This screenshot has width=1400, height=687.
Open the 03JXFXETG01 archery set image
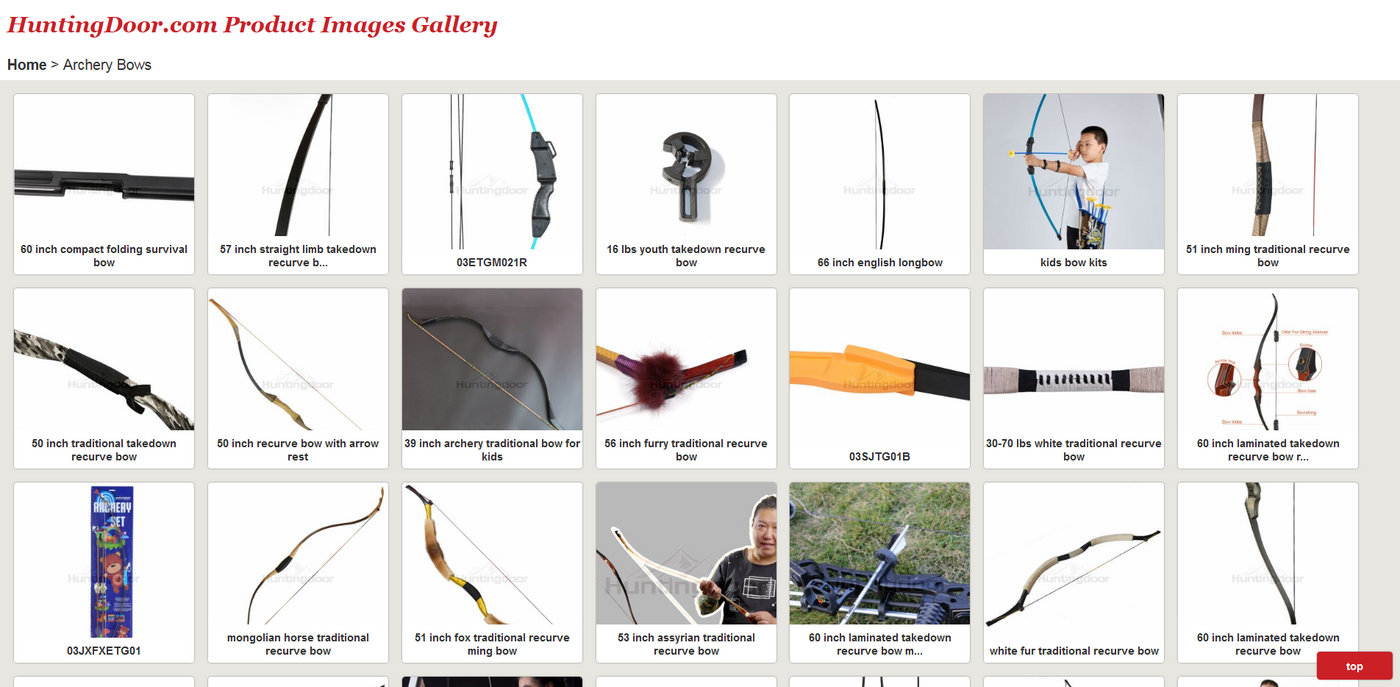pos(104,560)
